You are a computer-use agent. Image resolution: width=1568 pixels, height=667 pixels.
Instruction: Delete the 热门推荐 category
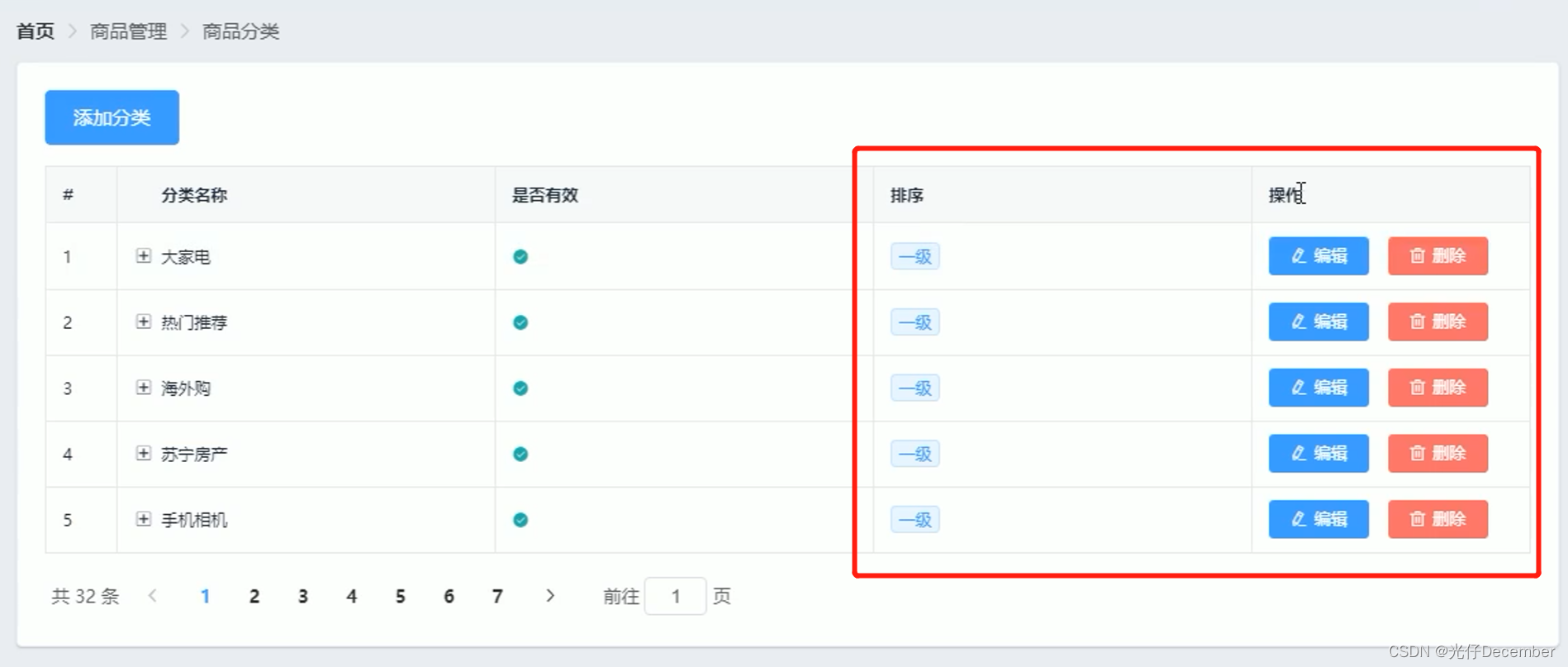tap(1438, 322)
